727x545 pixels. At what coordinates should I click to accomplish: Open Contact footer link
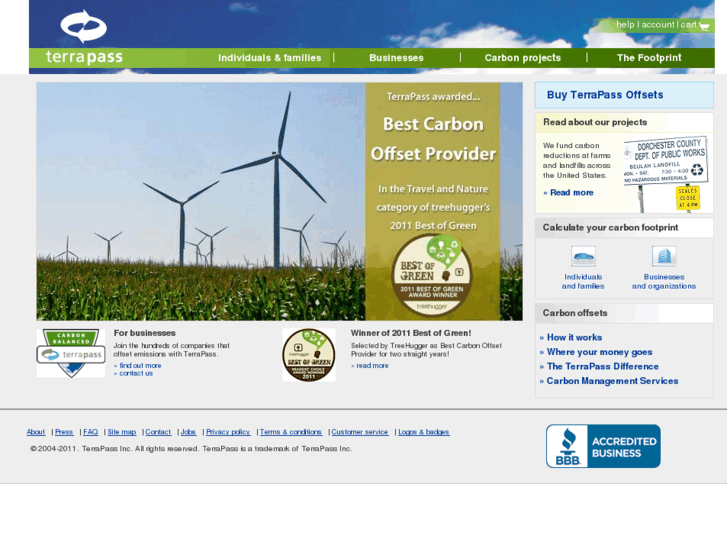(x=158, y=432)
